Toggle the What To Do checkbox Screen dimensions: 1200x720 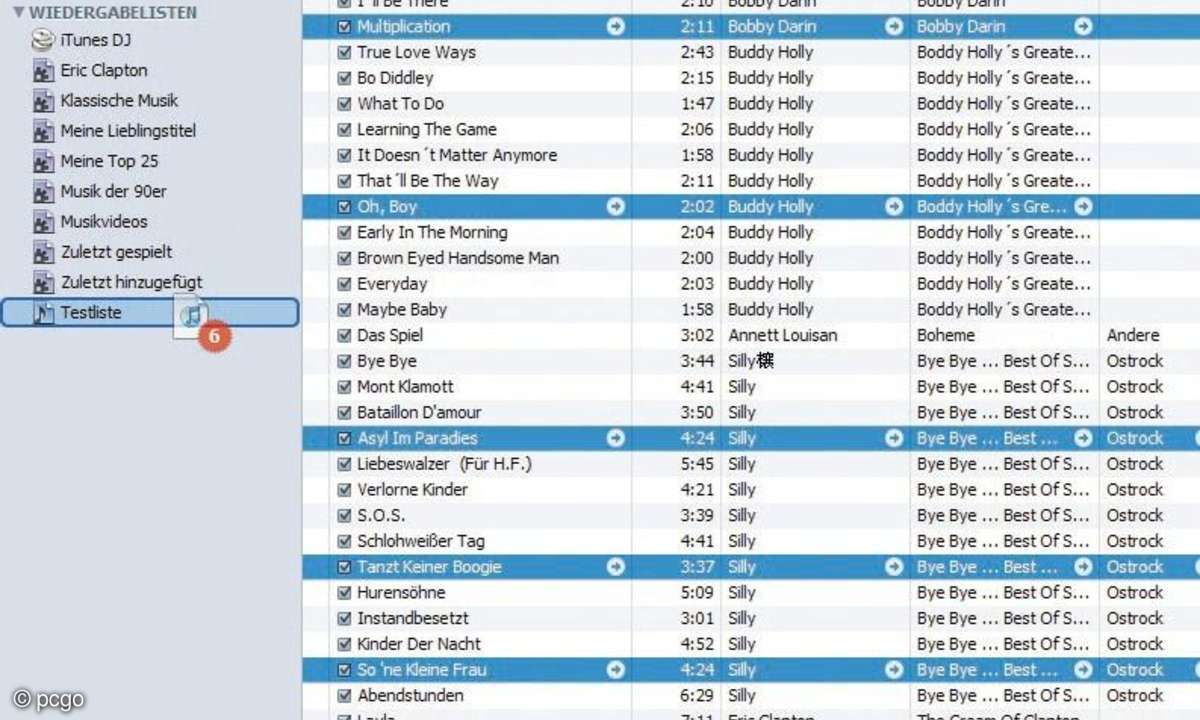(x=344, y=104)
